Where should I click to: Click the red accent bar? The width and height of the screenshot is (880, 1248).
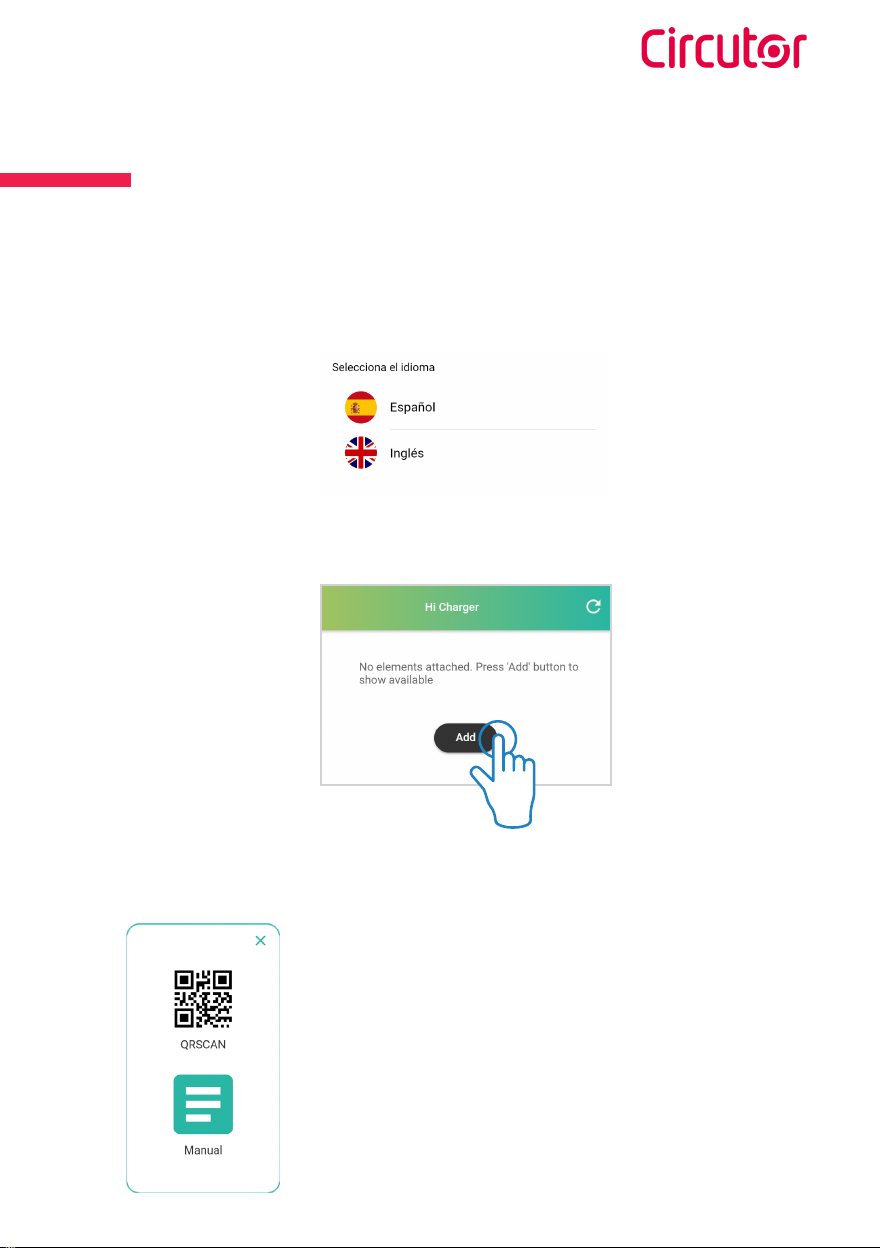[65, 180]
